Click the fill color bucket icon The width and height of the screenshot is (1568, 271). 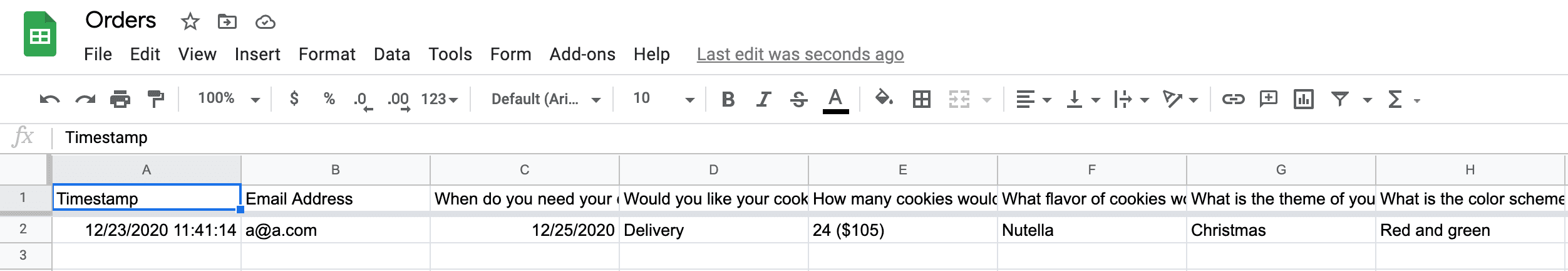click(884, 98)
